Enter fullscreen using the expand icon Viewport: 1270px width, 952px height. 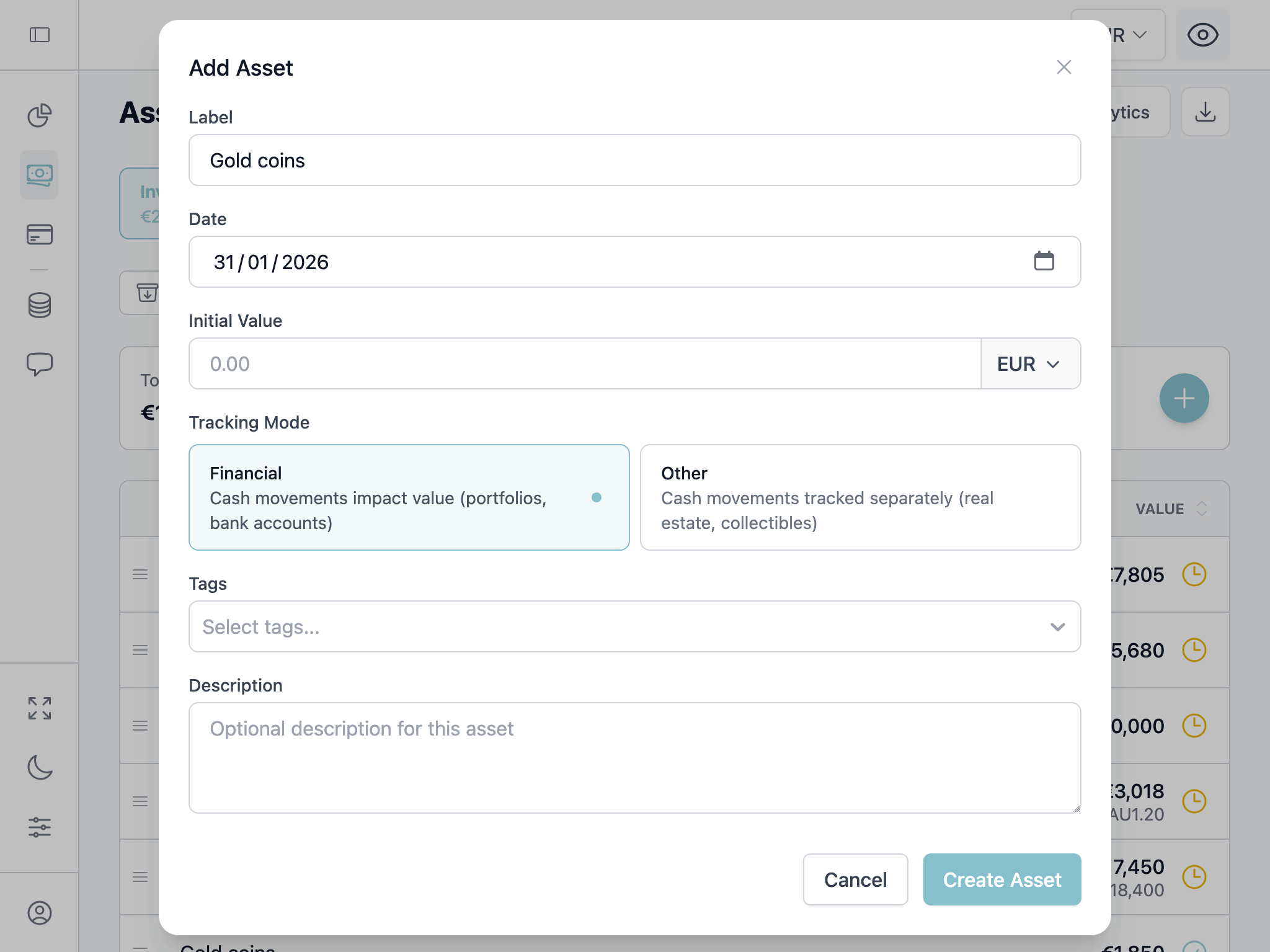click(40, 708)
